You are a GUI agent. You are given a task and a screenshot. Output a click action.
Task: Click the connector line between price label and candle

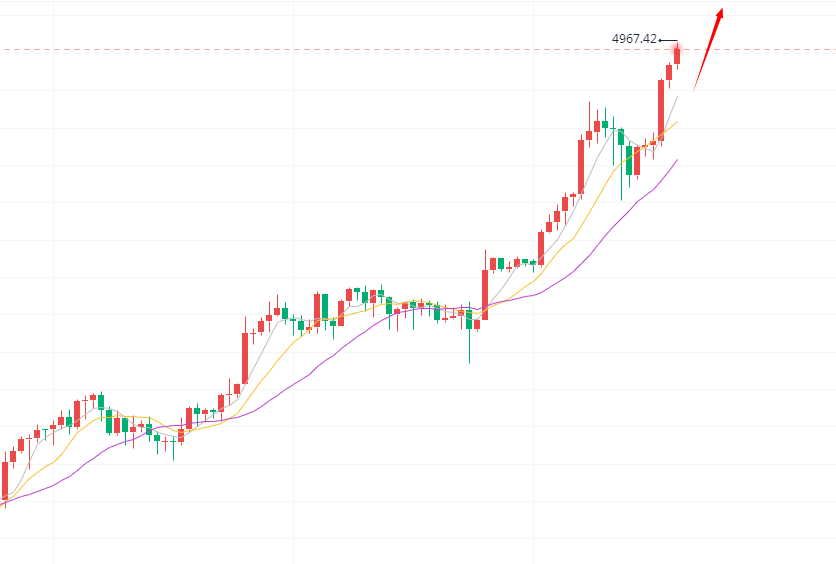[667, 40]
